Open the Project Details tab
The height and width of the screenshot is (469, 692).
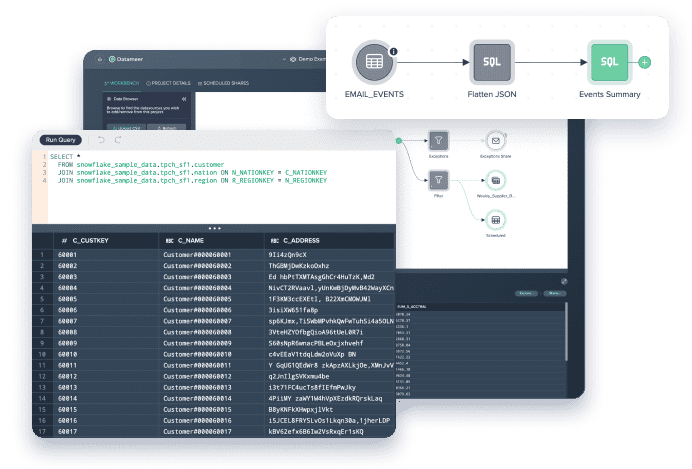click(168, 83)
